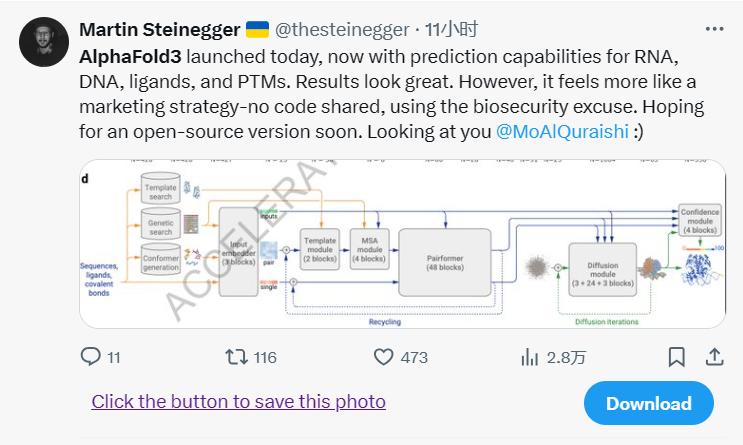Screen dimensions: 743x445
Task: Click the Martin Steinegger display name
Action: pos(159,29)
